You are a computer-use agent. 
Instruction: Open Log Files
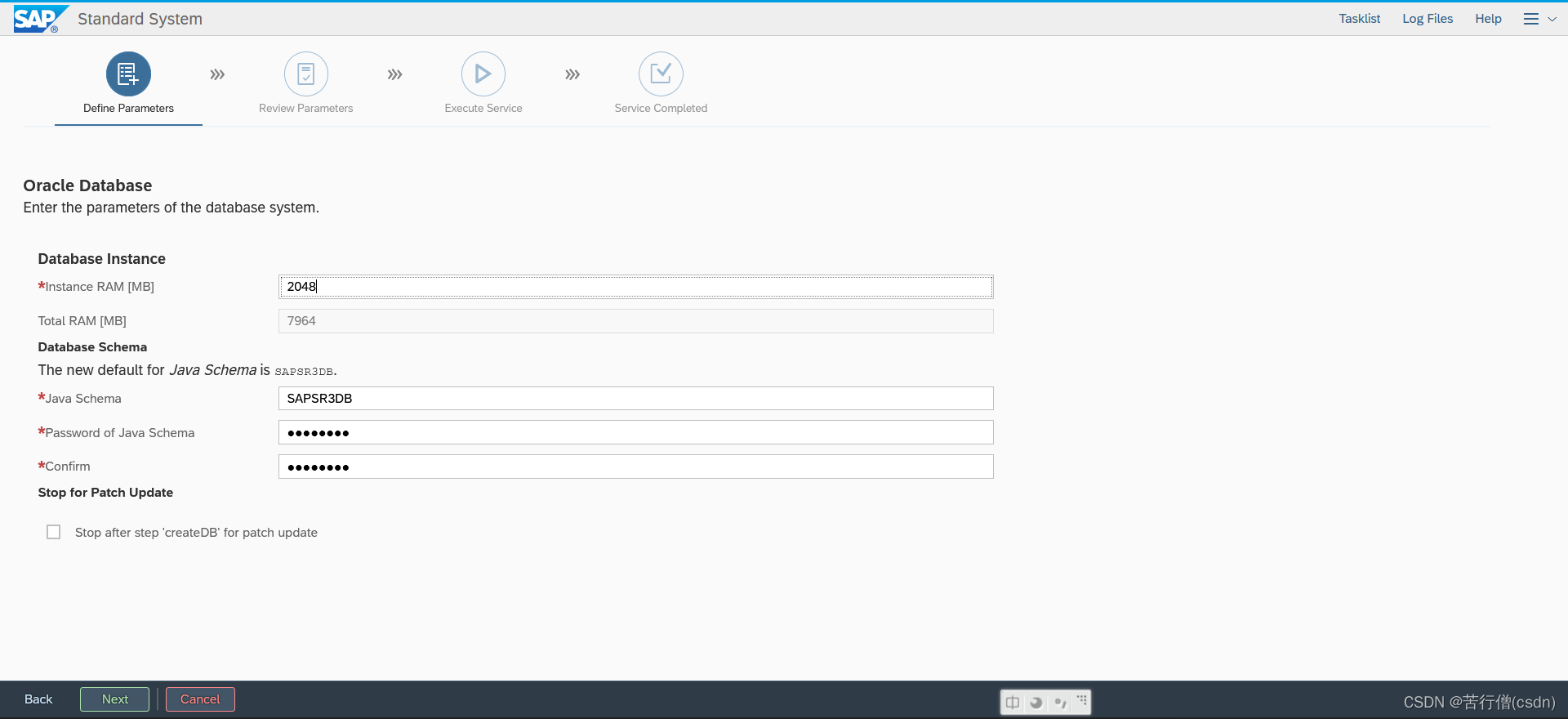tap(1428, 19)
